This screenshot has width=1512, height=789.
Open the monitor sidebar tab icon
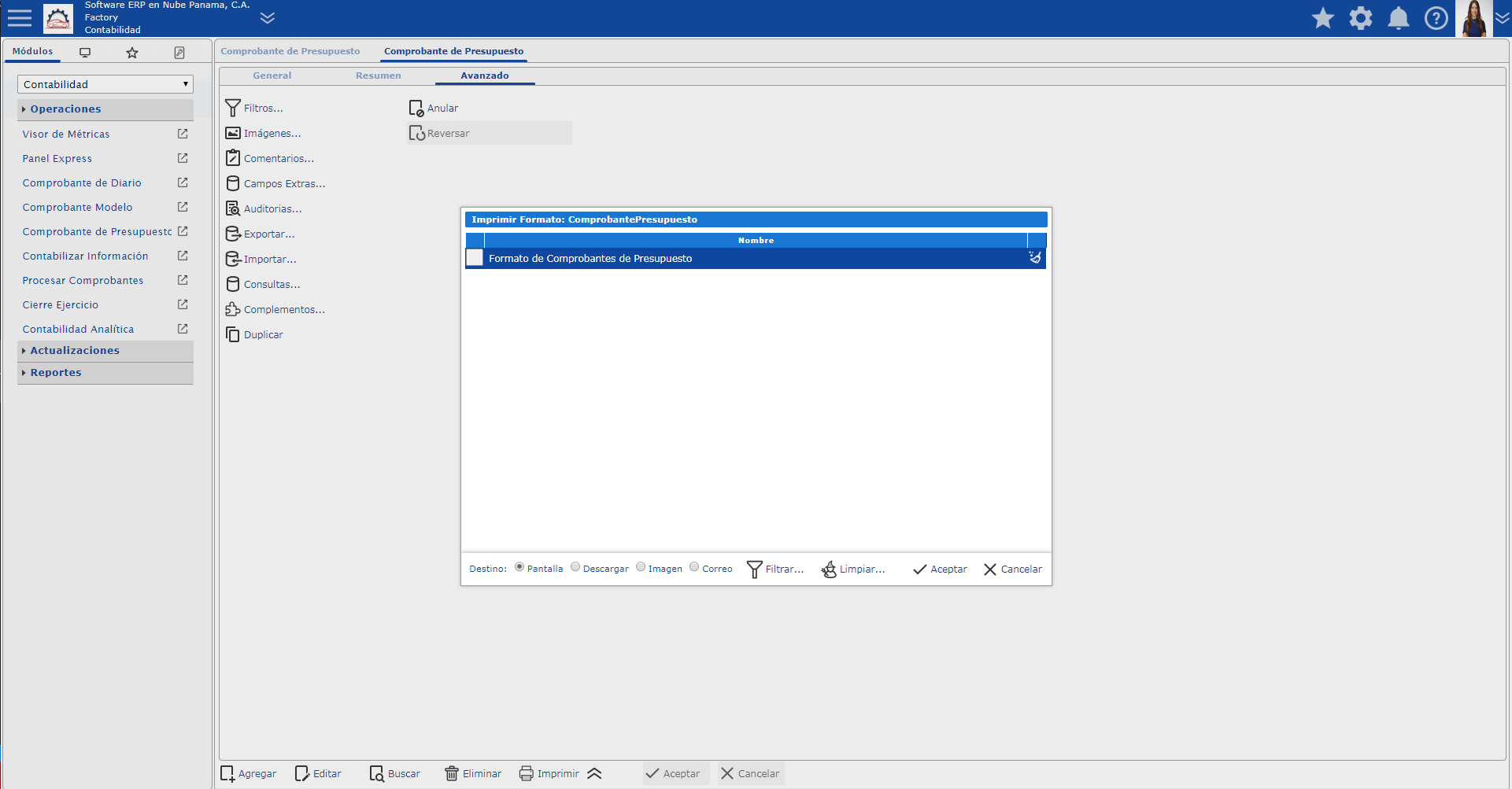pyautogui.click(x=85, y=52)
